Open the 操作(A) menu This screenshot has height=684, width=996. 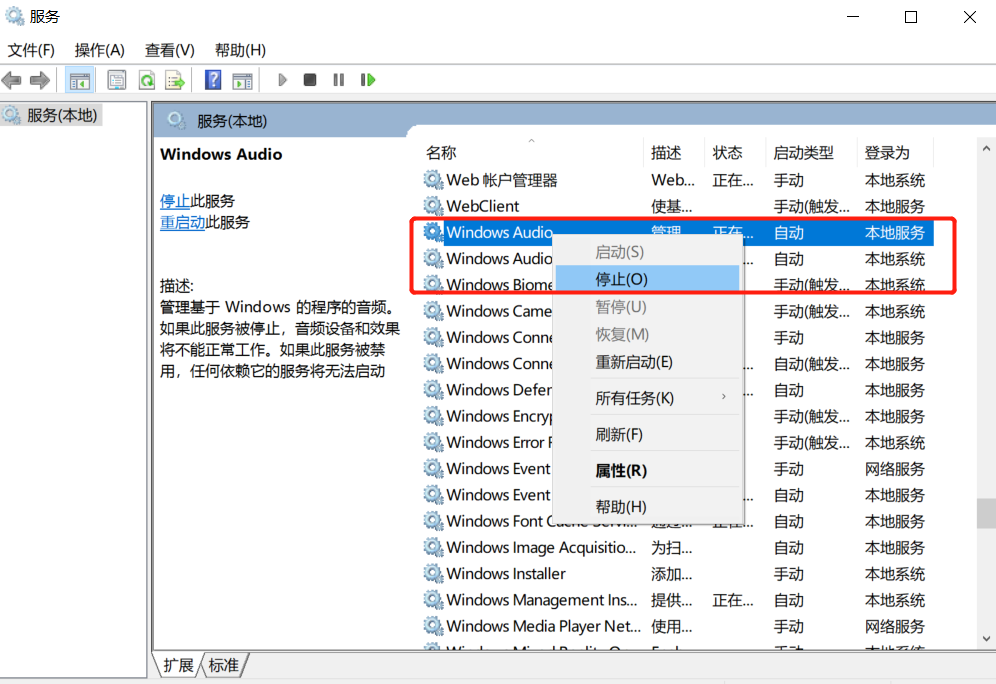coord(99,50)
